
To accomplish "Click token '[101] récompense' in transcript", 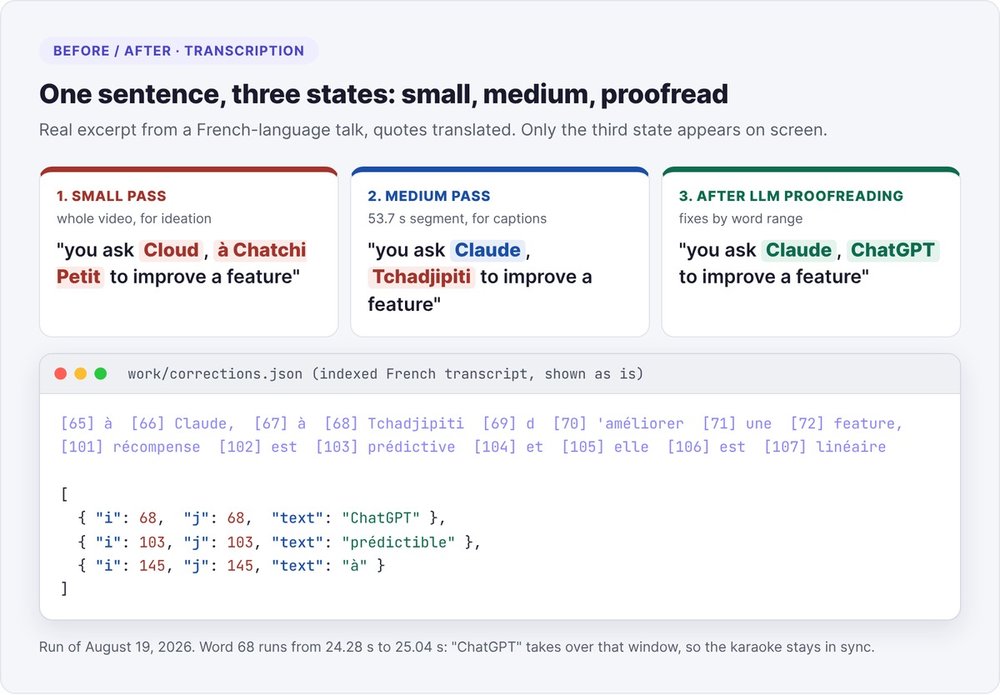I will point(130,447).
